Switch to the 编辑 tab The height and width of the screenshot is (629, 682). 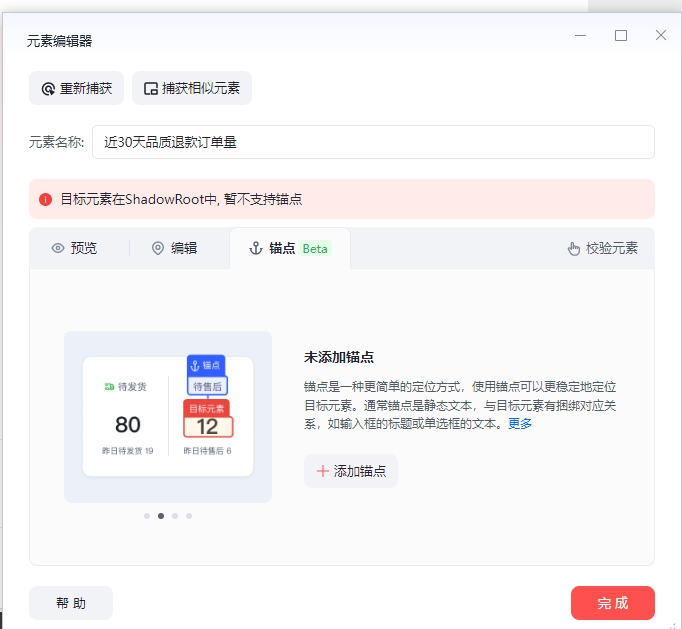(x=175, y=248)
